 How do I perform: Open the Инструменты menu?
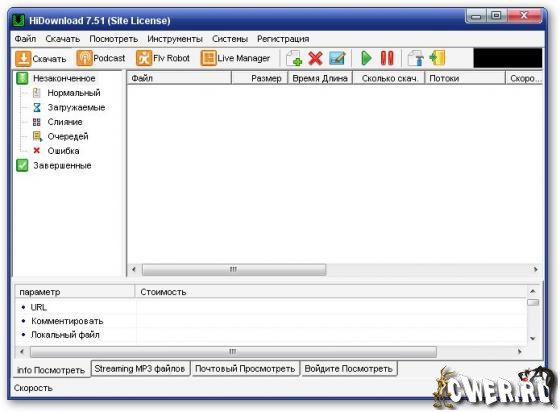pyautogui.click(x=175, y=39)
